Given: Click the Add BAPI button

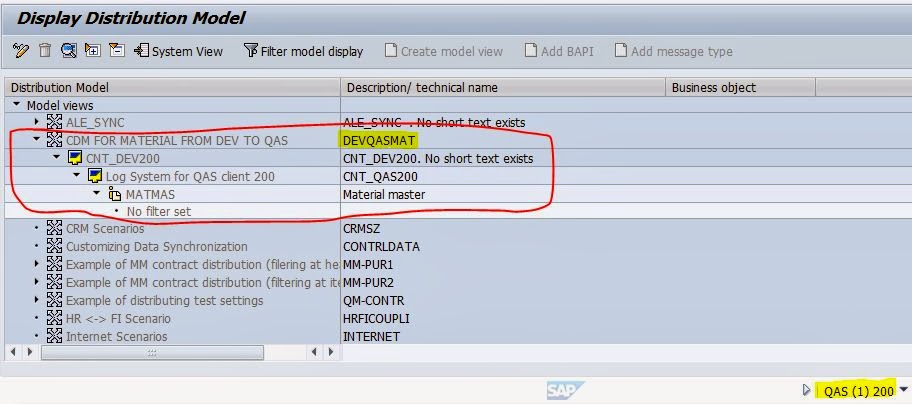Looking at the screenshot, I should 559,51.
